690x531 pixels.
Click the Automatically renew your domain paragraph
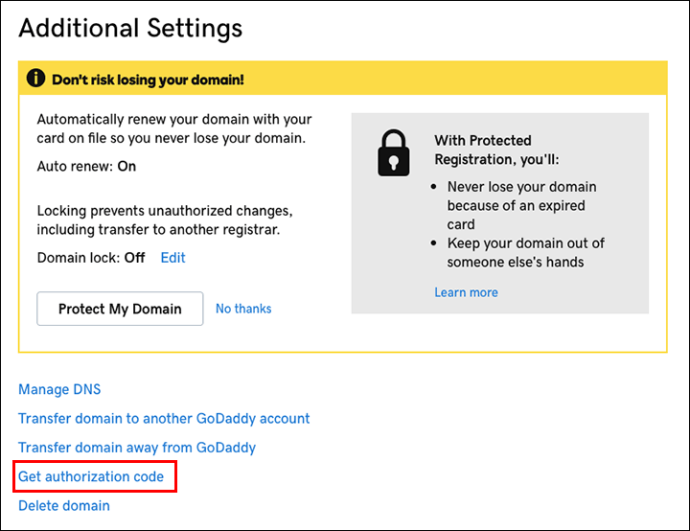tap(174, 128)
